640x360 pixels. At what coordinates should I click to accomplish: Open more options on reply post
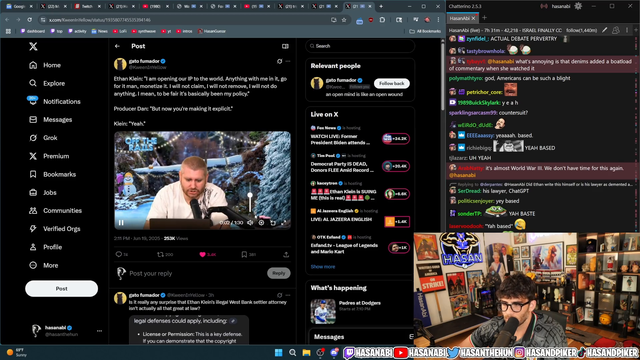point(288,295)
